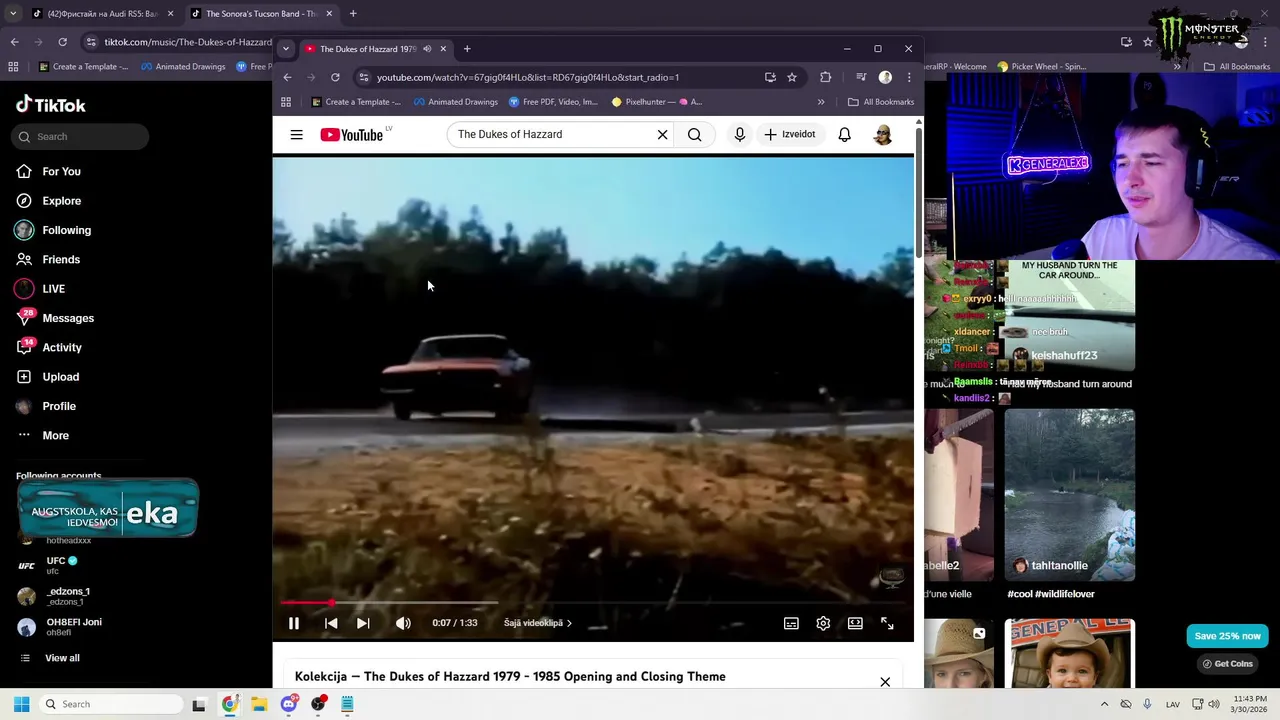Open TikTok For You page
1280x720 pixels.
61,172
